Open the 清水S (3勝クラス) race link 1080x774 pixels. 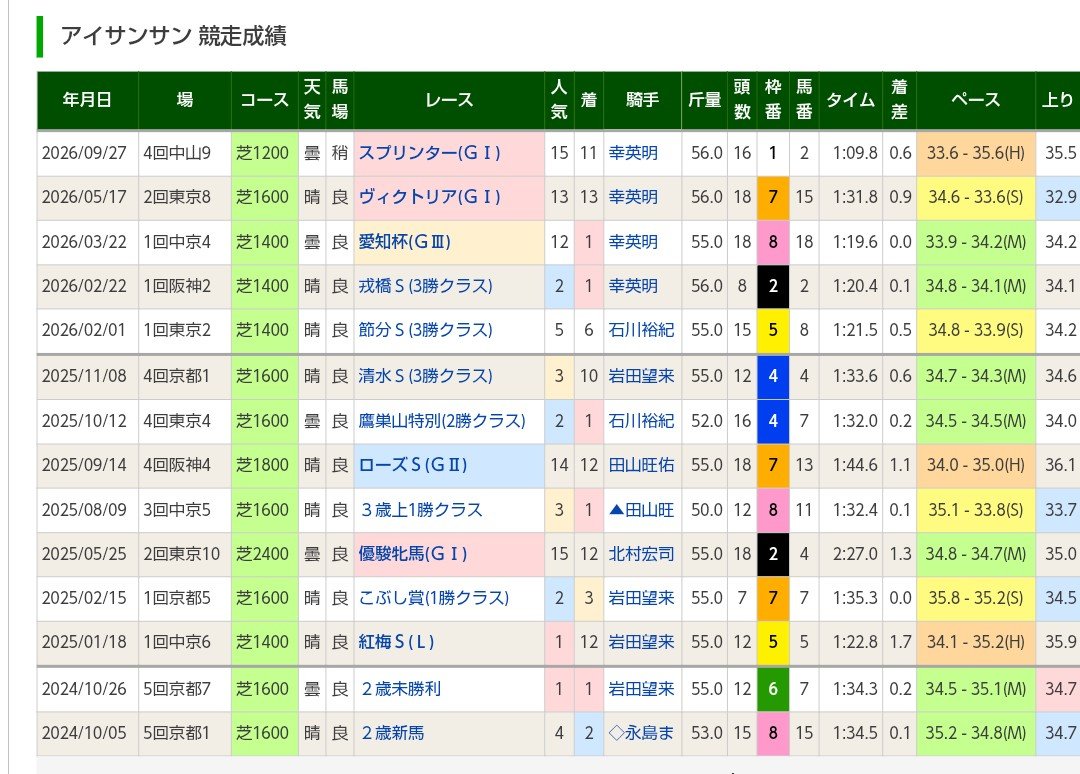click(x=425, y=376)
